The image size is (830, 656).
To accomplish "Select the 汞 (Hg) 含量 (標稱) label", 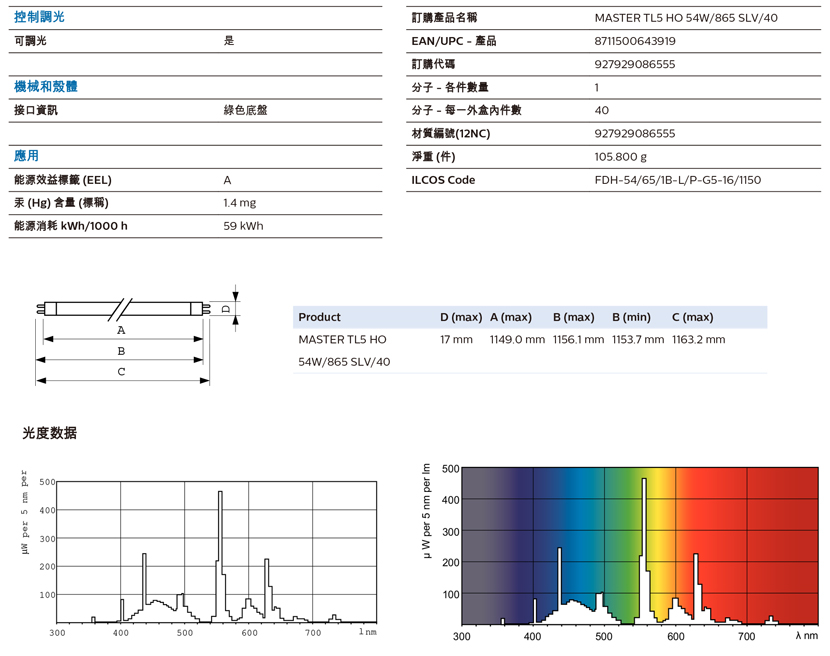I will click(x=61, y=203).
